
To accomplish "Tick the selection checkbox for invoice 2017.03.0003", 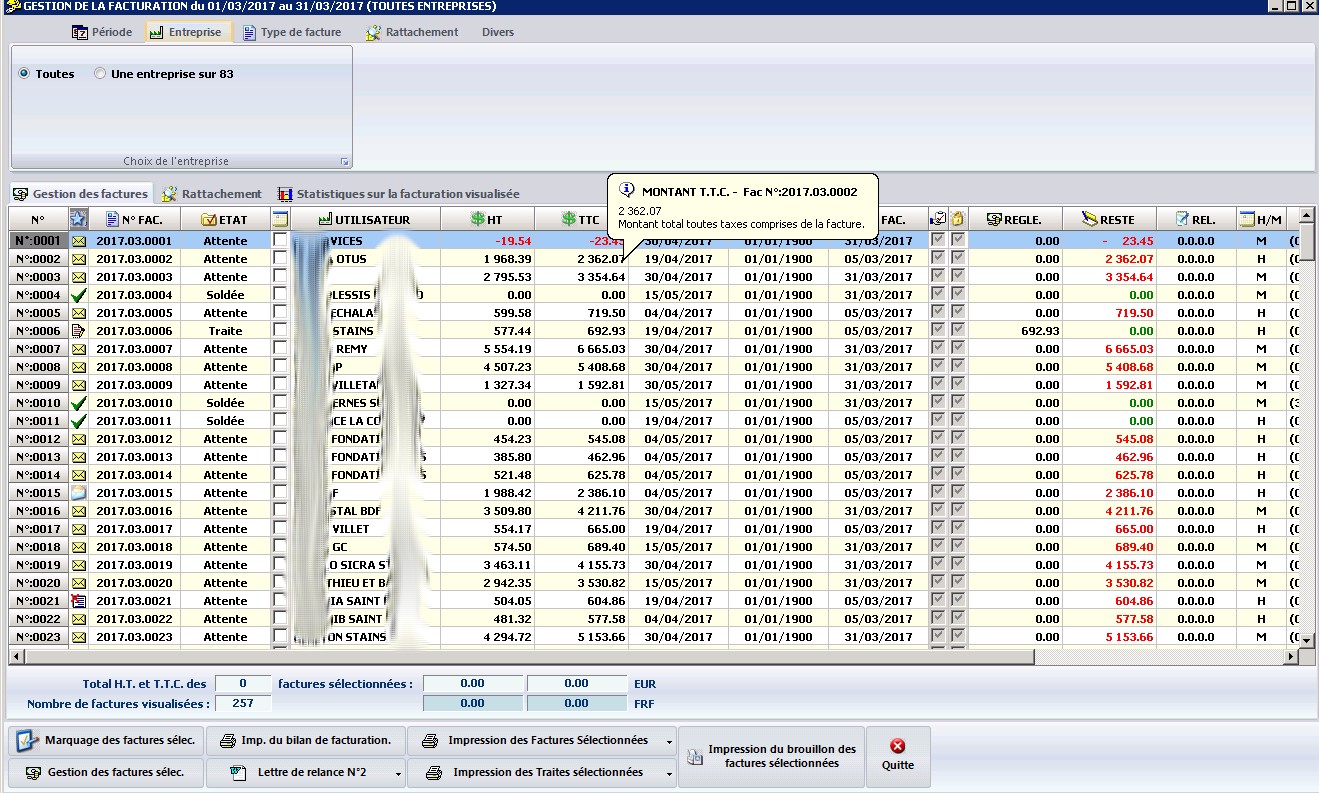I will tap(280, 277).
